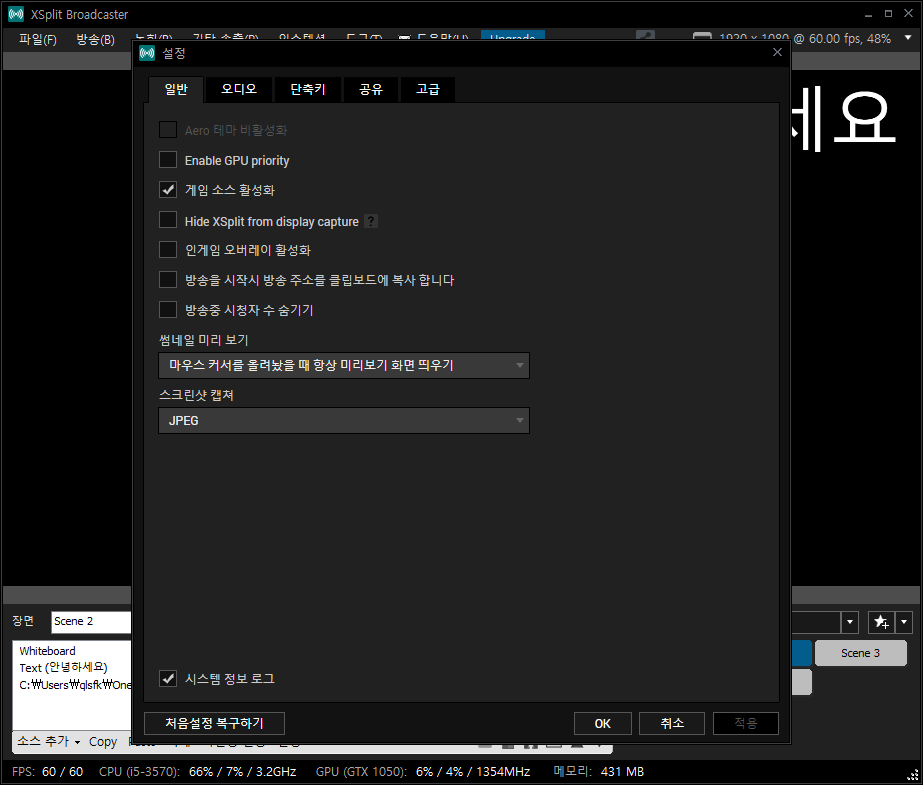Click the add scene star icon
923x785 pixels.
pos(881,622)
